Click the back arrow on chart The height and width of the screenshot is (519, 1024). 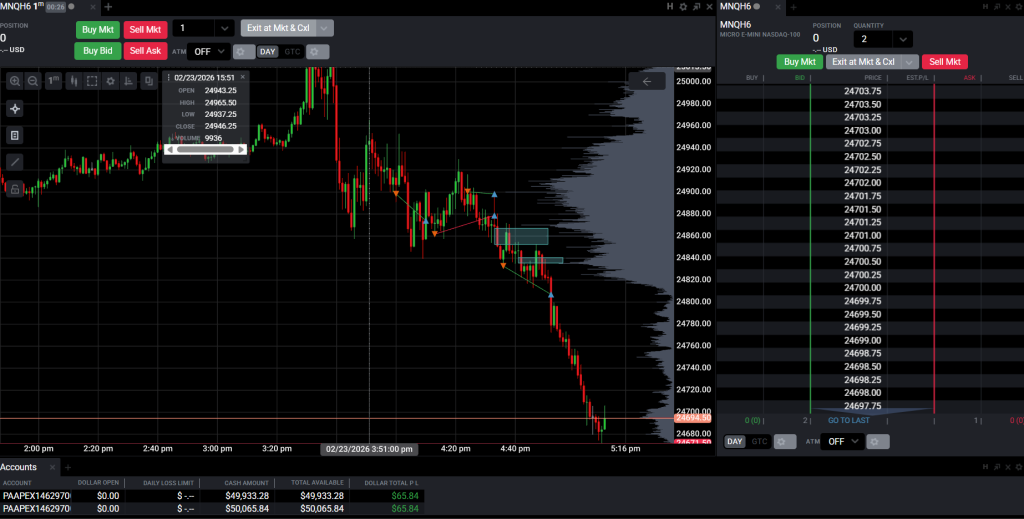(x=647, y=82)
